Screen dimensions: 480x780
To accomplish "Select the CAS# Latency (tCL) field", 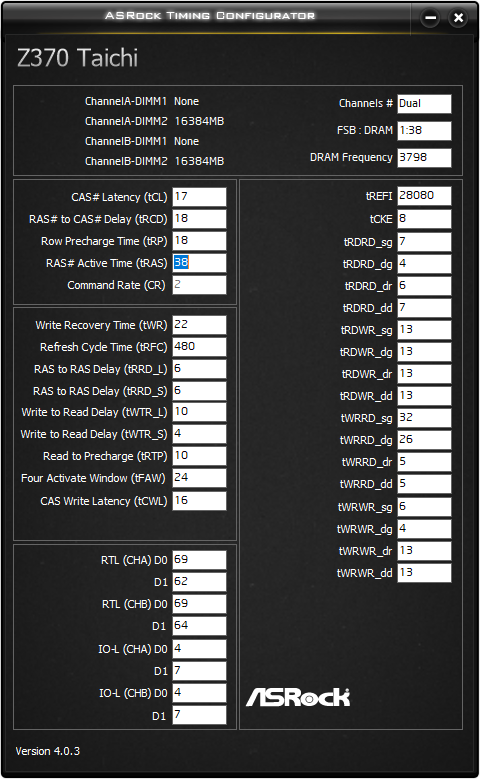I will point(199,197).
